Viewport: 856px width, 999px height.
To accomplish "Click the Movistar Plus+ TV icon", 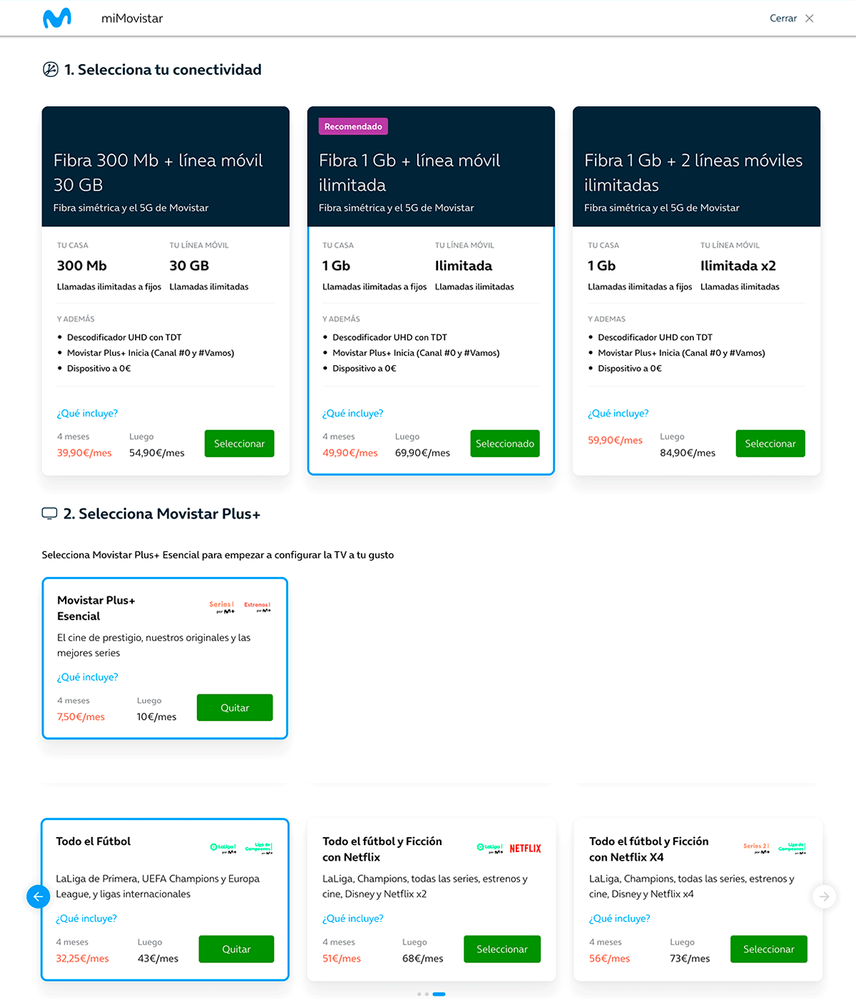I will [49, 514].
